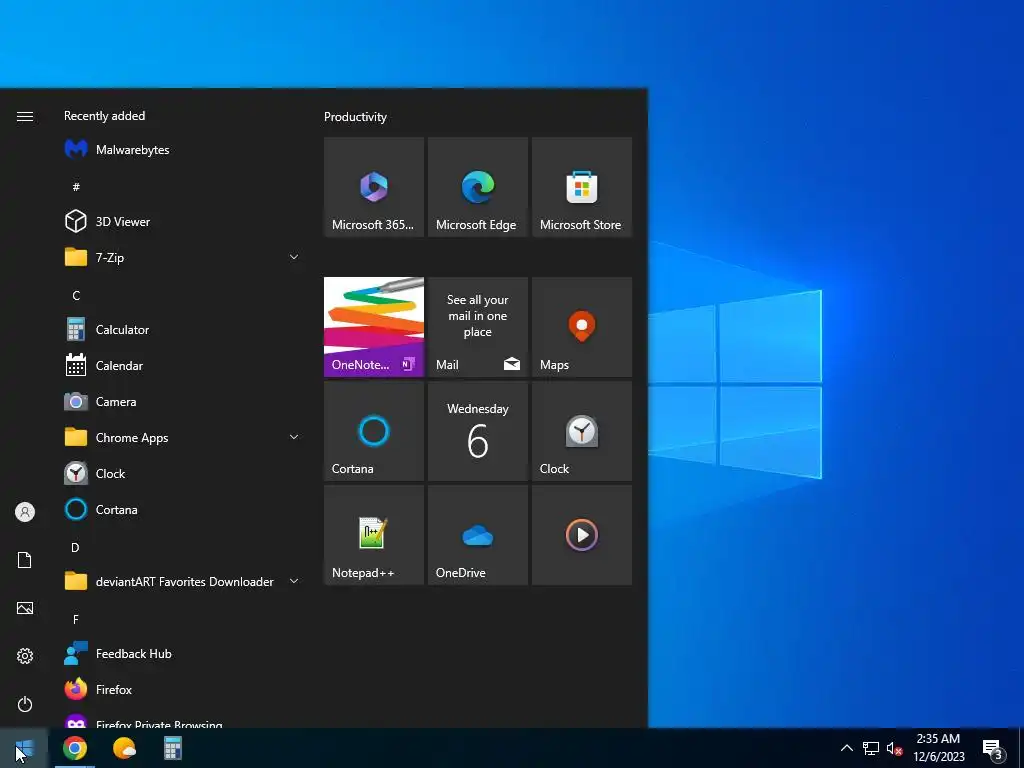Open the Wednesday 6 calendar tile
Image resolution: width=1024 pixels, height=768 pixels.
[x=477, y=431]
